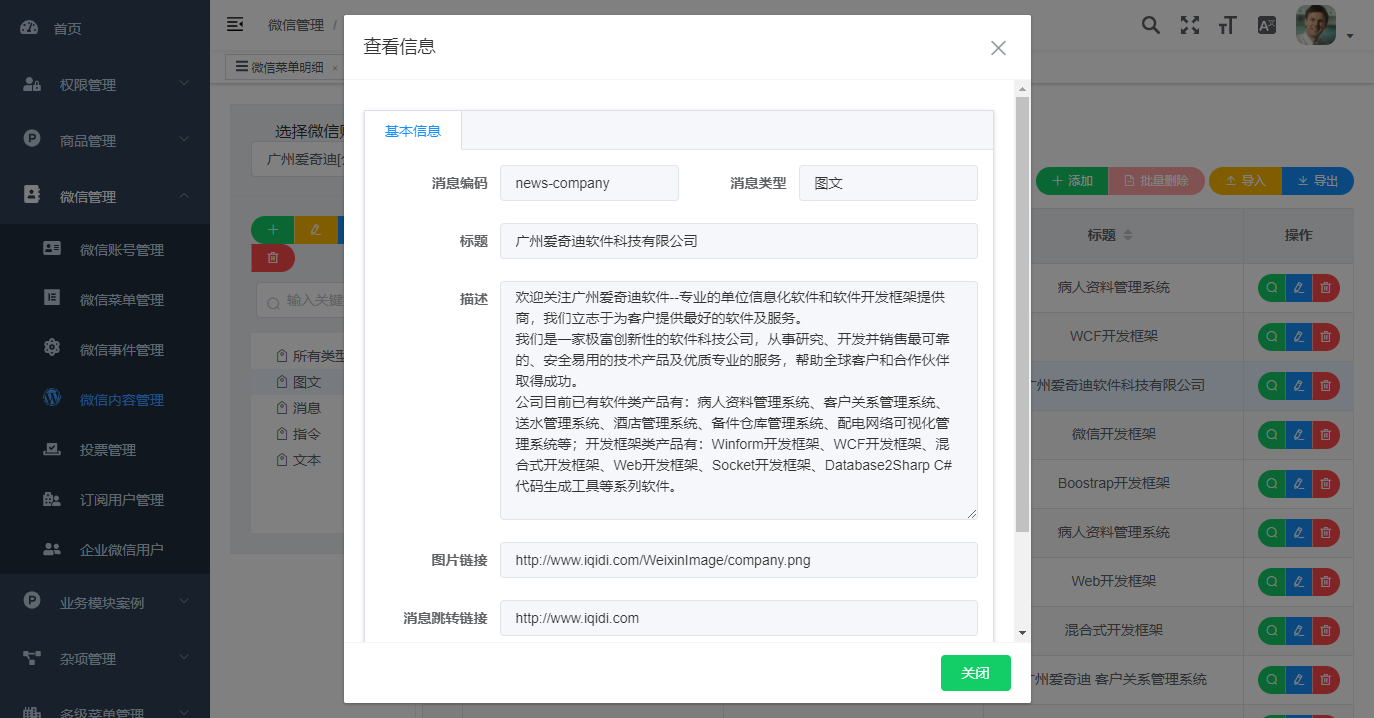Click the 导出 button
Image resolution: width=1374 pixels, height=718 pixels.
point(1318,181)
